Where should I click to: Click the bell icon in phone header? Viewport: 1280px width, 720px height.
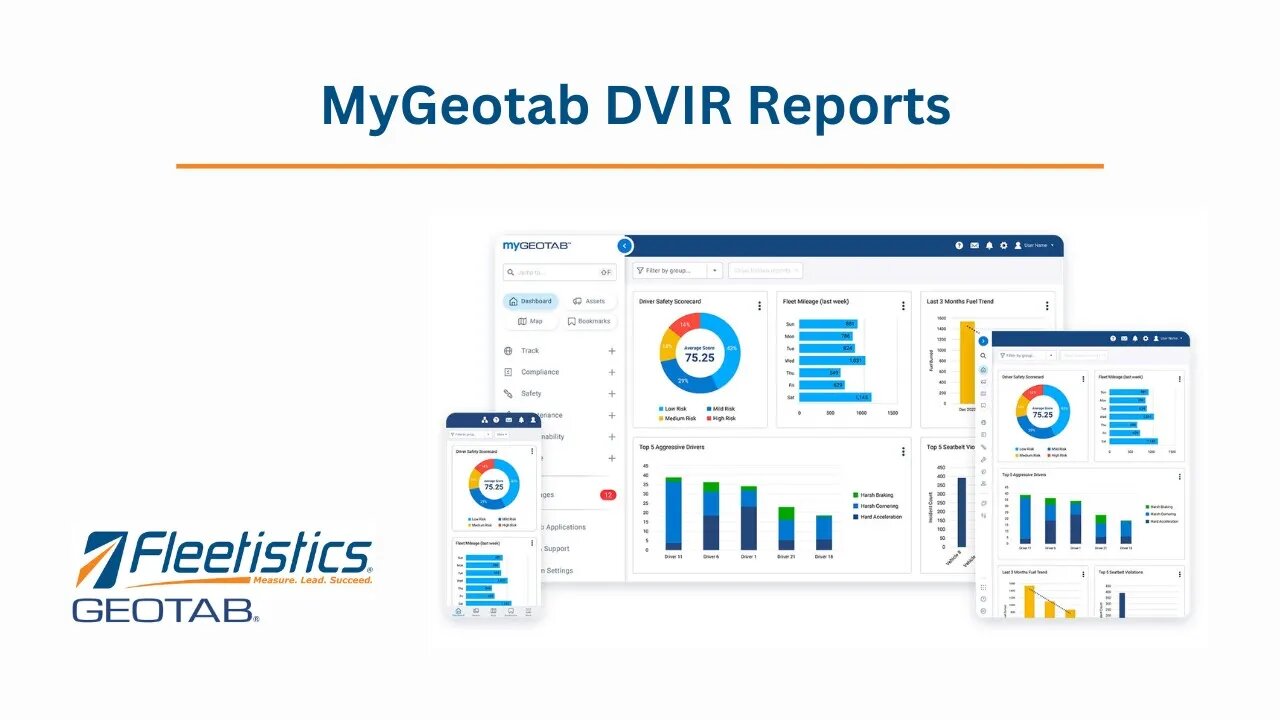point(520,420)
